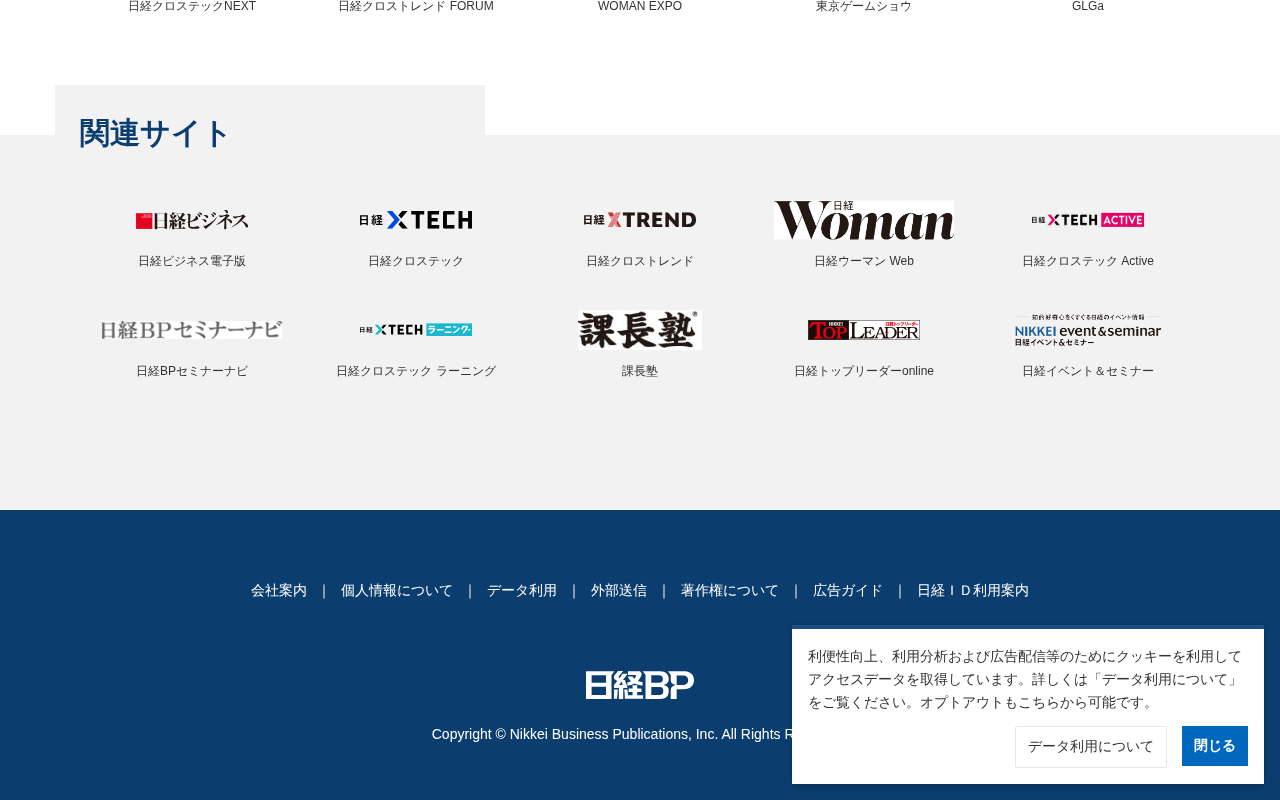Open the XTECH ラーニング logo
The width and height of the screenshot is (1280, 800).
pyautogui.click(x=416, y=330)
